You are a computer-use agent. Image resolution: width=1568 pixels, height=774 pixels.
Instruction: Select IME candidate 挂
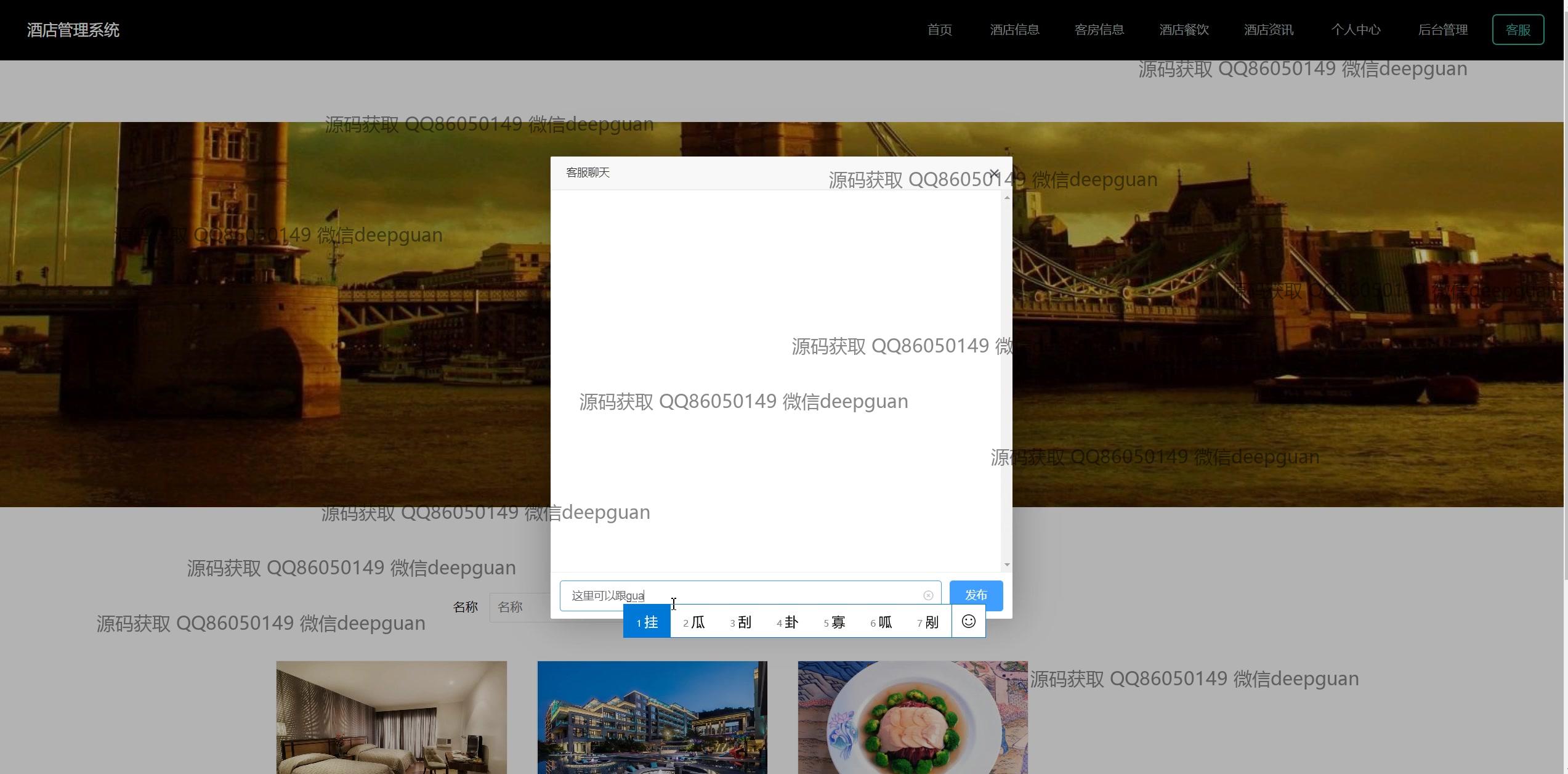[647, 622]
